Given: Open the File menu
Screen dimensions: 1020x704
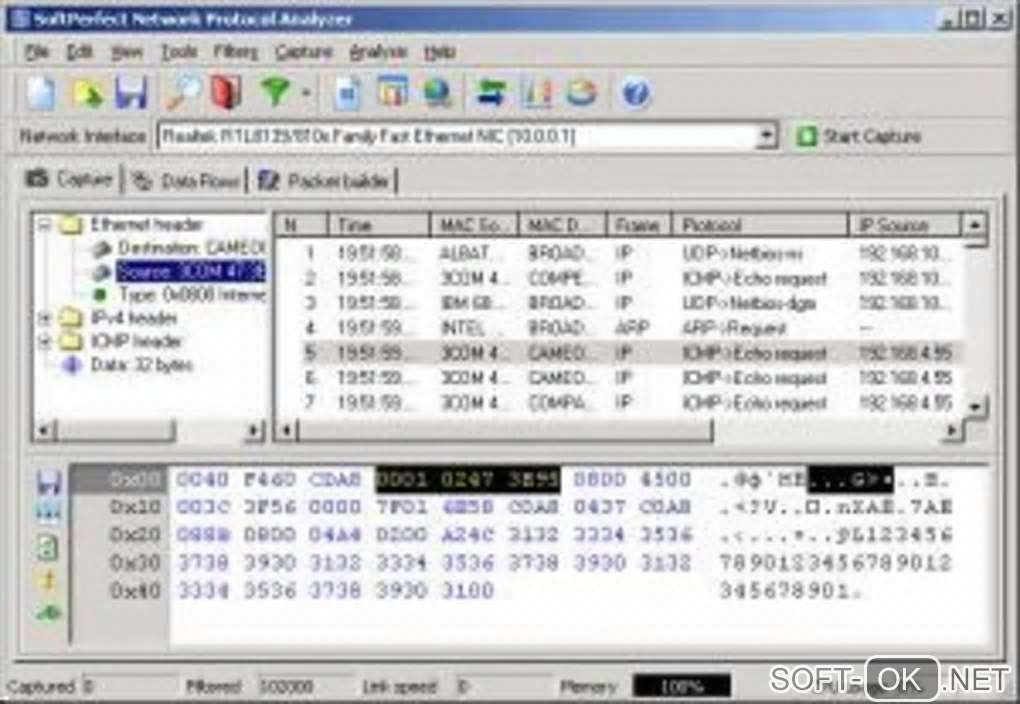Looking at the screenshot, I should [36, 52].
